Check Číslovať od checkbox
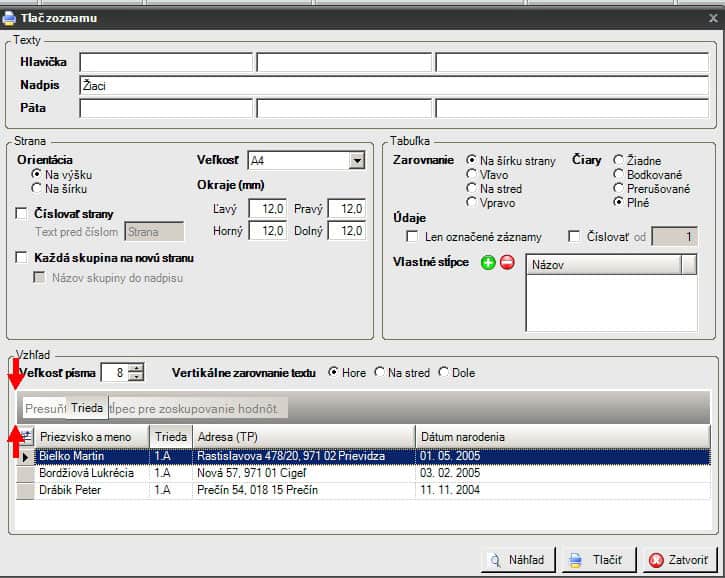The image size is (725, 578). coord(574,236)
